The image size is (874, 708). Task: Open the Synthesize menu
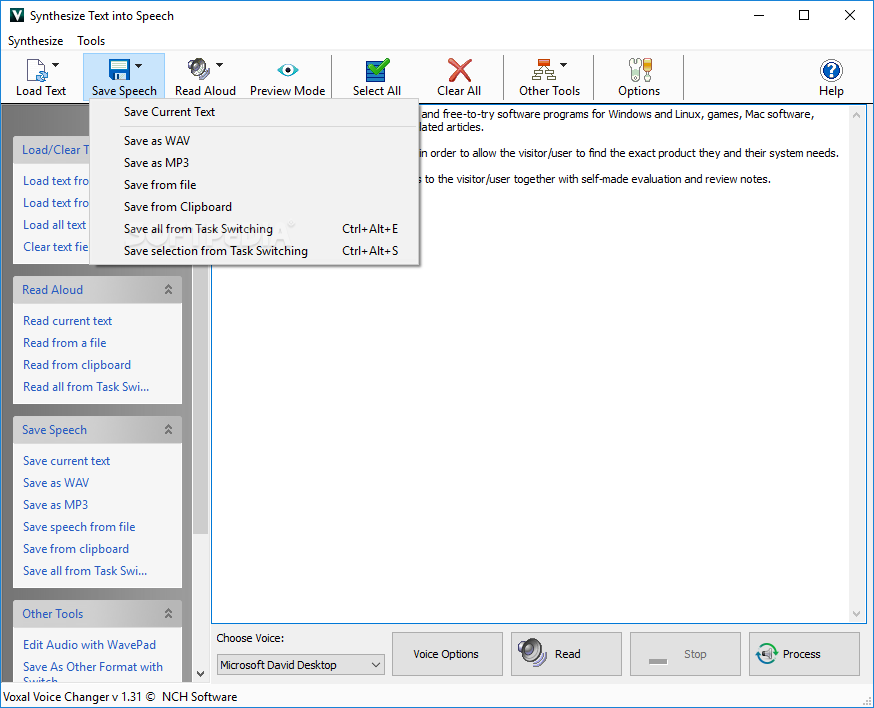click(36, 41)
